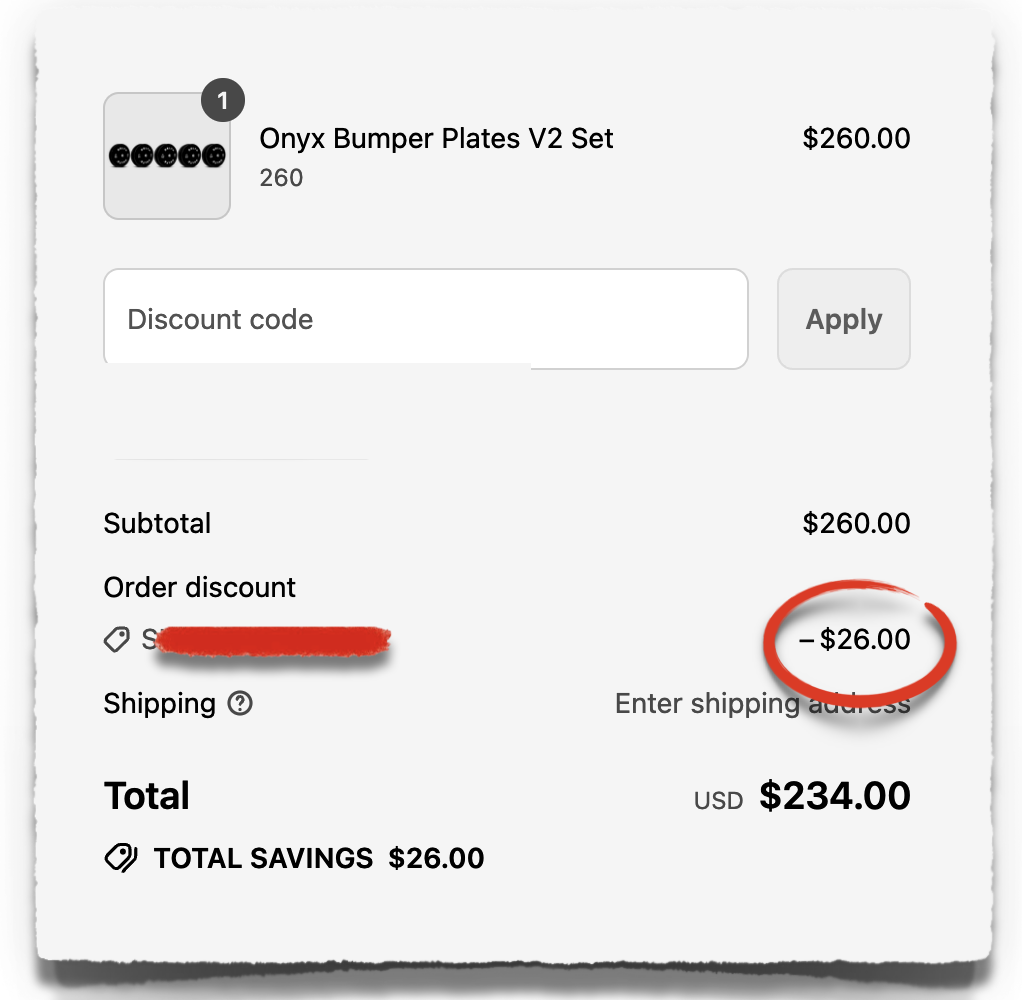This screenshot has height=1000, width=1022.
Task: Click the quantity badge showing 1
Action: [x=223, y=100]
